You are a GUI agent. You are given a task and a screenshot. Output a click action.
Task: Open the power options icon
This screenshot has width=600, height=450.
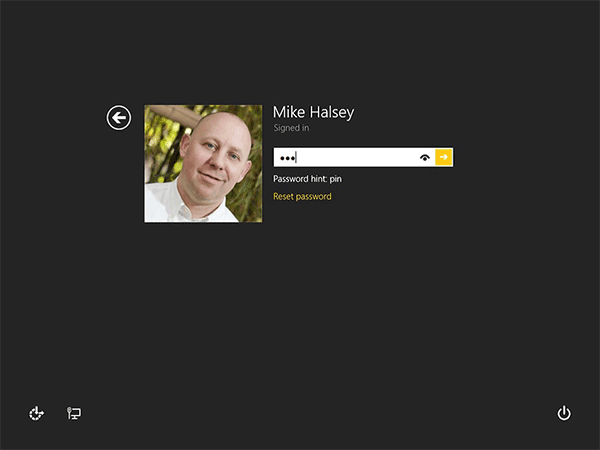pos(564,413)
